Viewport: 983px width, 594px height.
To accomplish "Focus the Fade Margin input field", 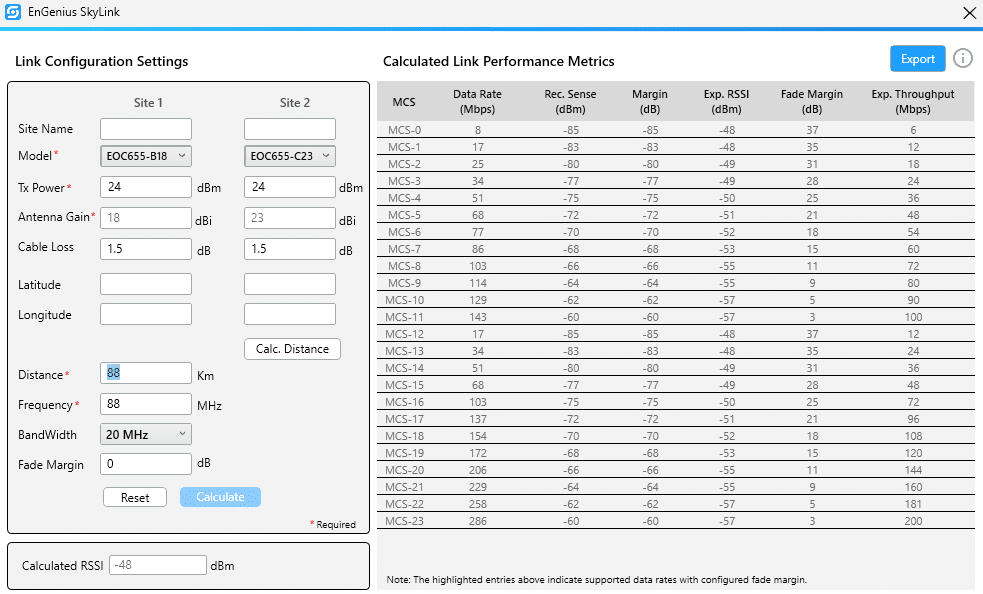I will tap(145, 464).
